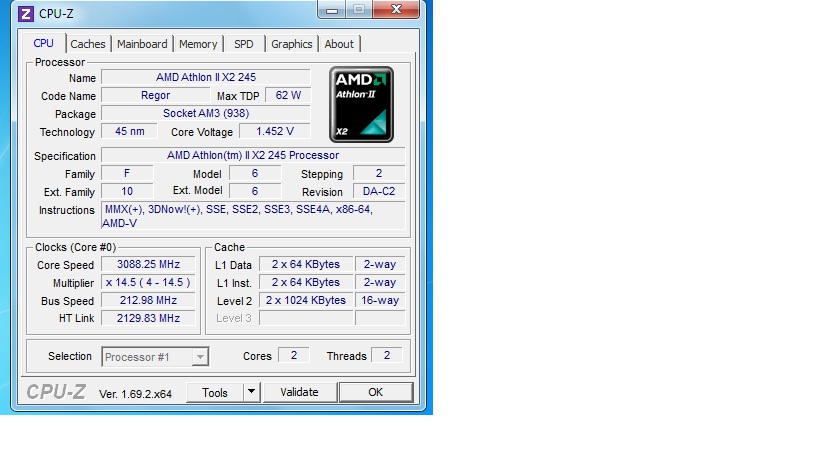Click the Code Name value Regor

pos(155,95)
